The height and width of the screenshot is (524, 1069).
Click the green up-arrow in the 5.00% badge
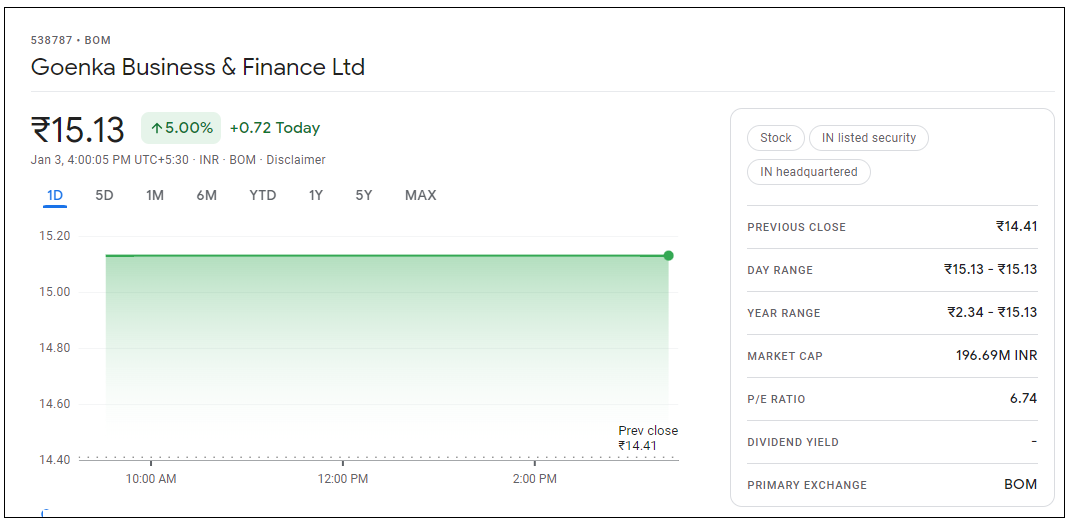pos(157,128)
